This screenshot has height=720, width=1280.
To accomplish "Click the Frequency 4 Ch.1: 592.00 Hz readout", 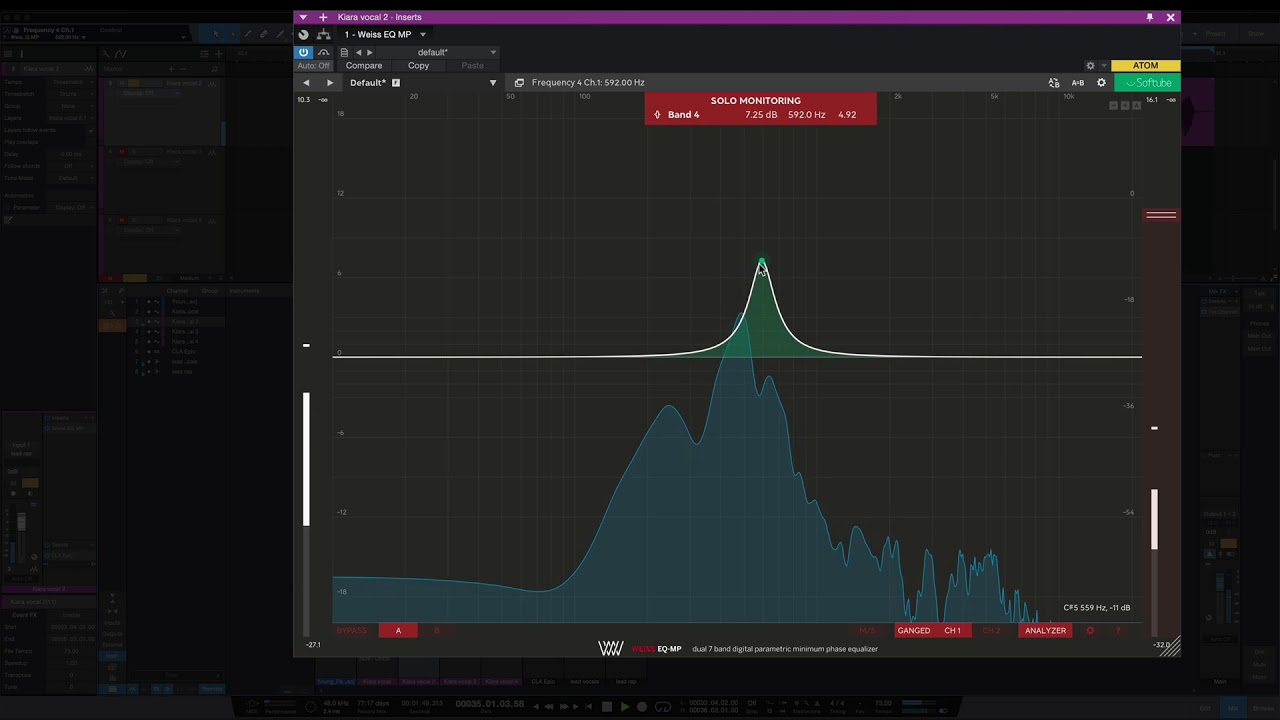I will click(588, 83).
